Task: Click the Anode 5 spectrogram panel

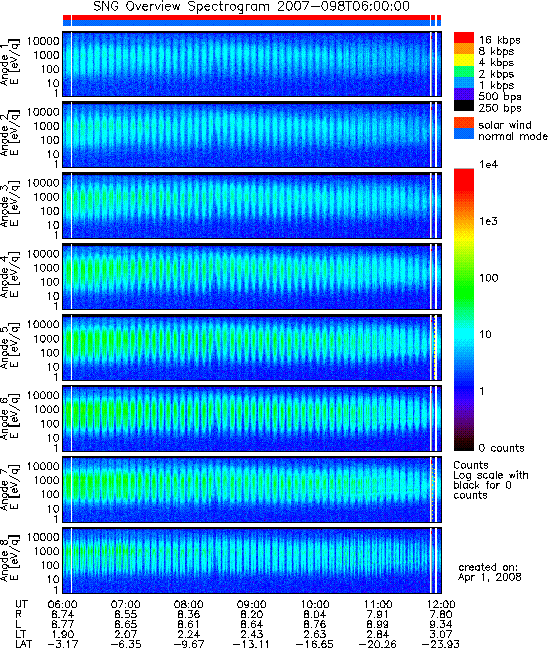Action: click(252, 348)
